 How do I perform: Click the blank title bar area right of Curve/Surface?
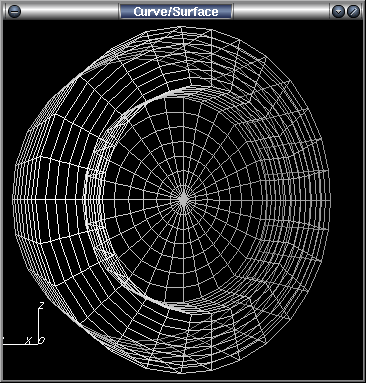[x=282, y=12]
